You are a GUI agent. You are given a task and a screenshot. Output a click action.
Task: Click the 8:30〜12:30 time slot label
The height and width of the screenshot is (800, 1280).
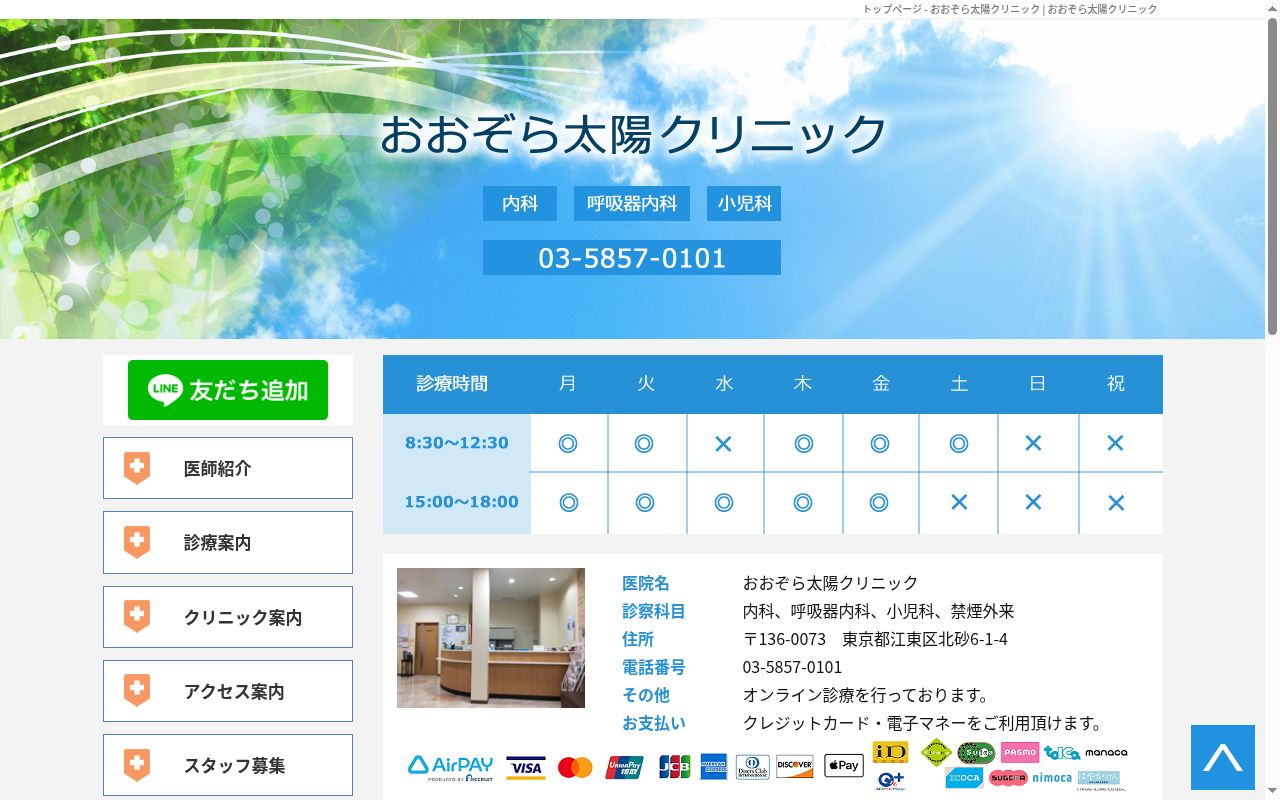(456, 443)
